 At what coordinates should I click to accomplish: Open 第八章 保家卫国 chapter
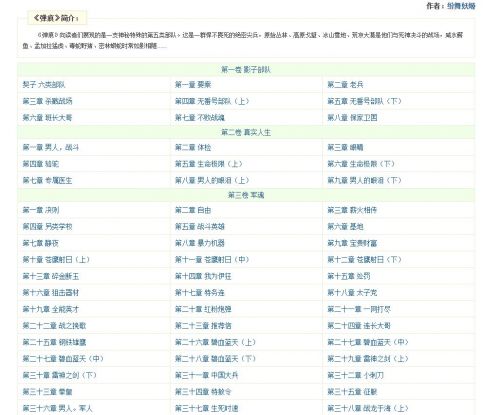[x=352, y=118]
